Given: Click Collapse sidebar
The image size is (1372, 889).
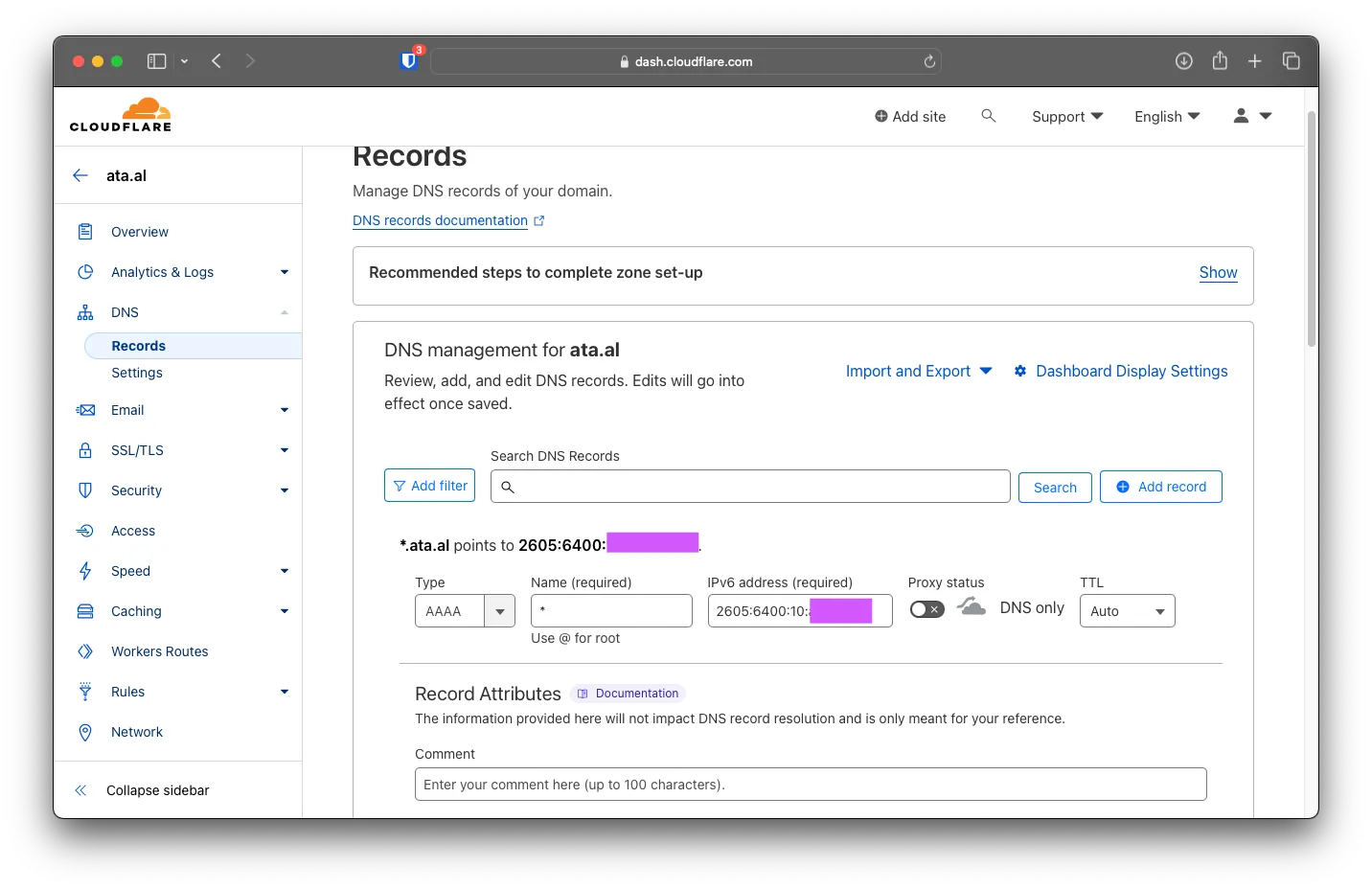Looking at the screenshot, I should [141, 790].
